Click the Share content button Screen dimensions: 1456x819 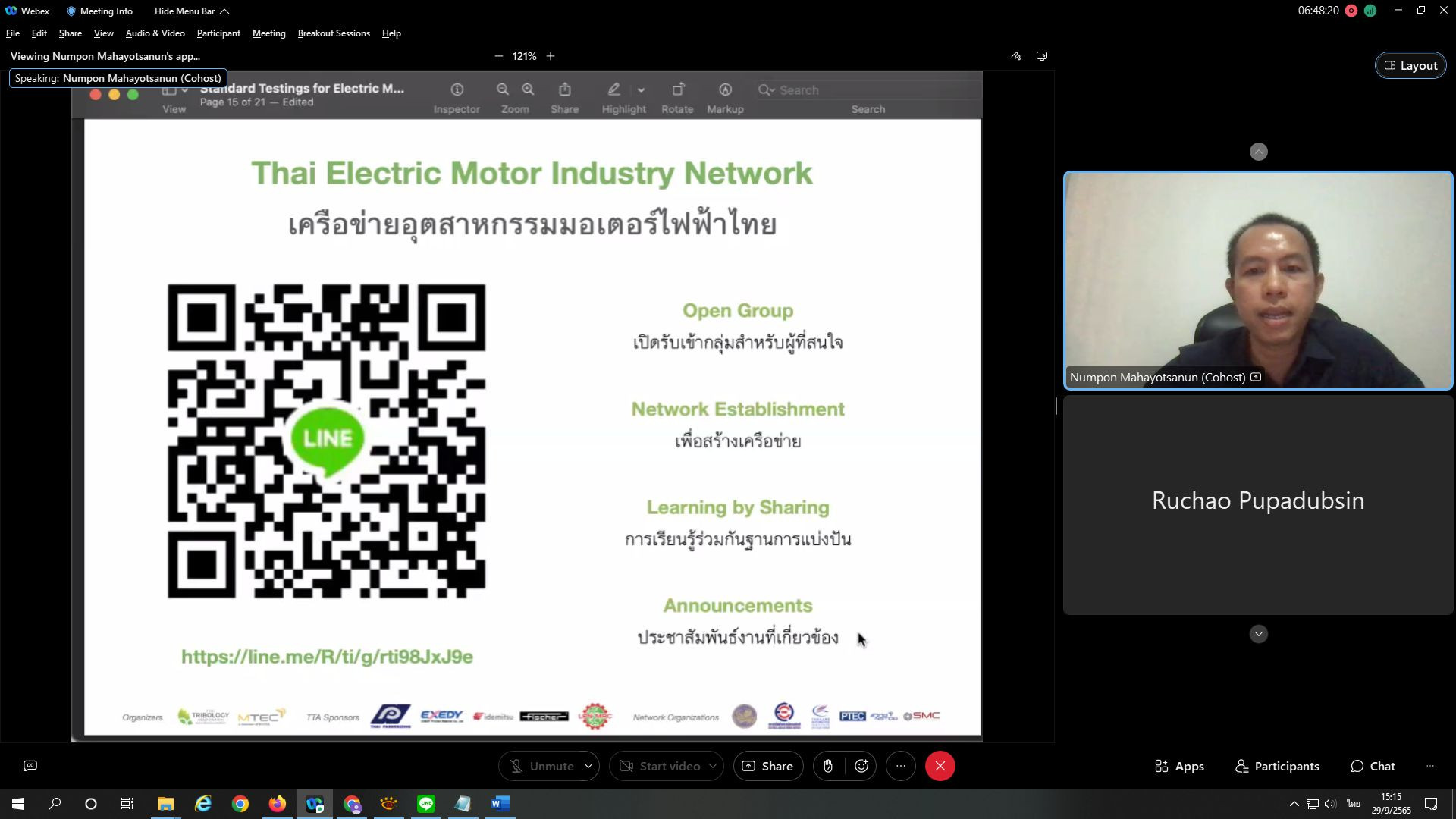pyautogui.click(x=767, y=766)
